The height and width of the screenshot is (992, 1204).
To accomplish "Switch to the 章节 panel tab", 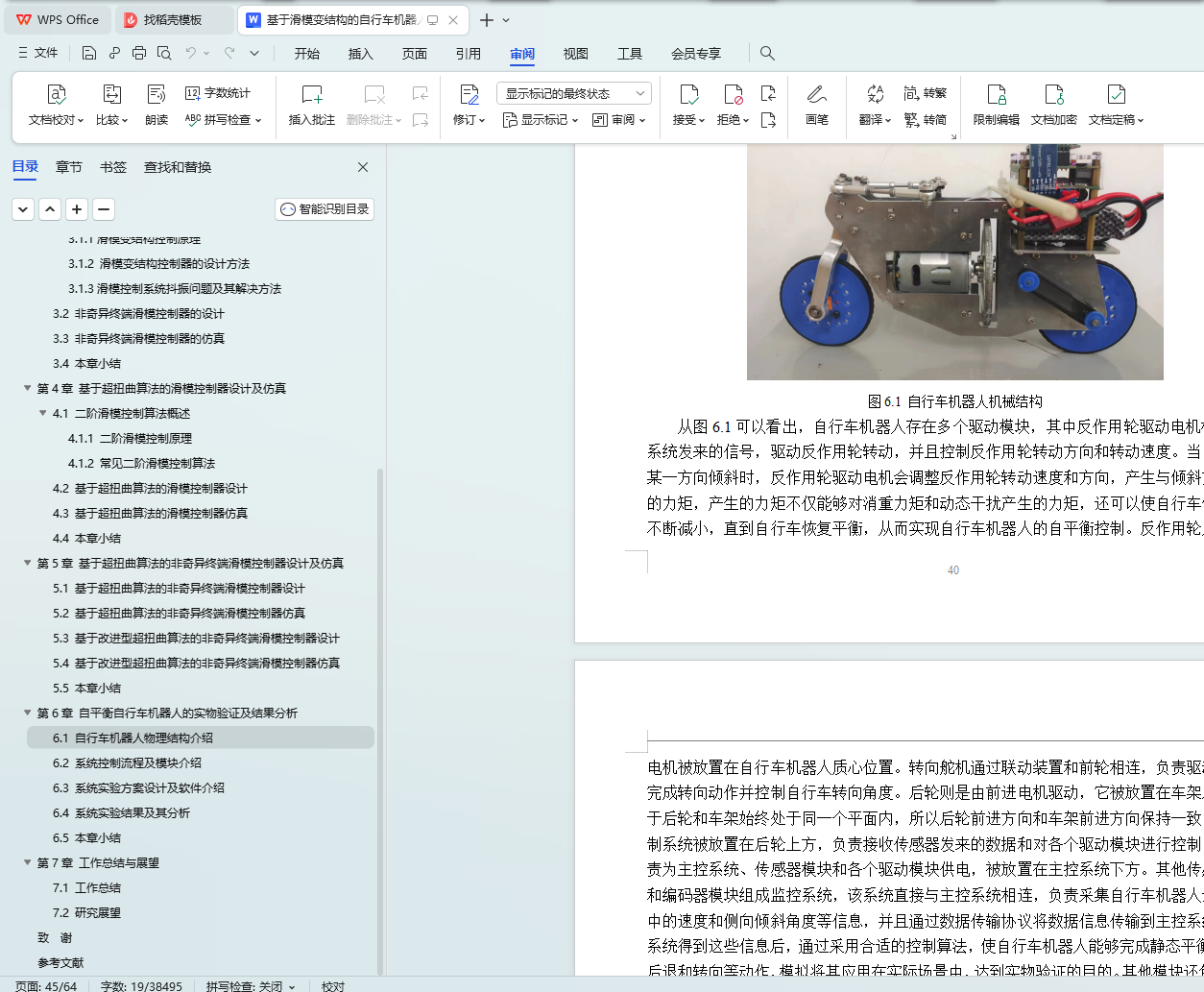I will coord(69,167).
